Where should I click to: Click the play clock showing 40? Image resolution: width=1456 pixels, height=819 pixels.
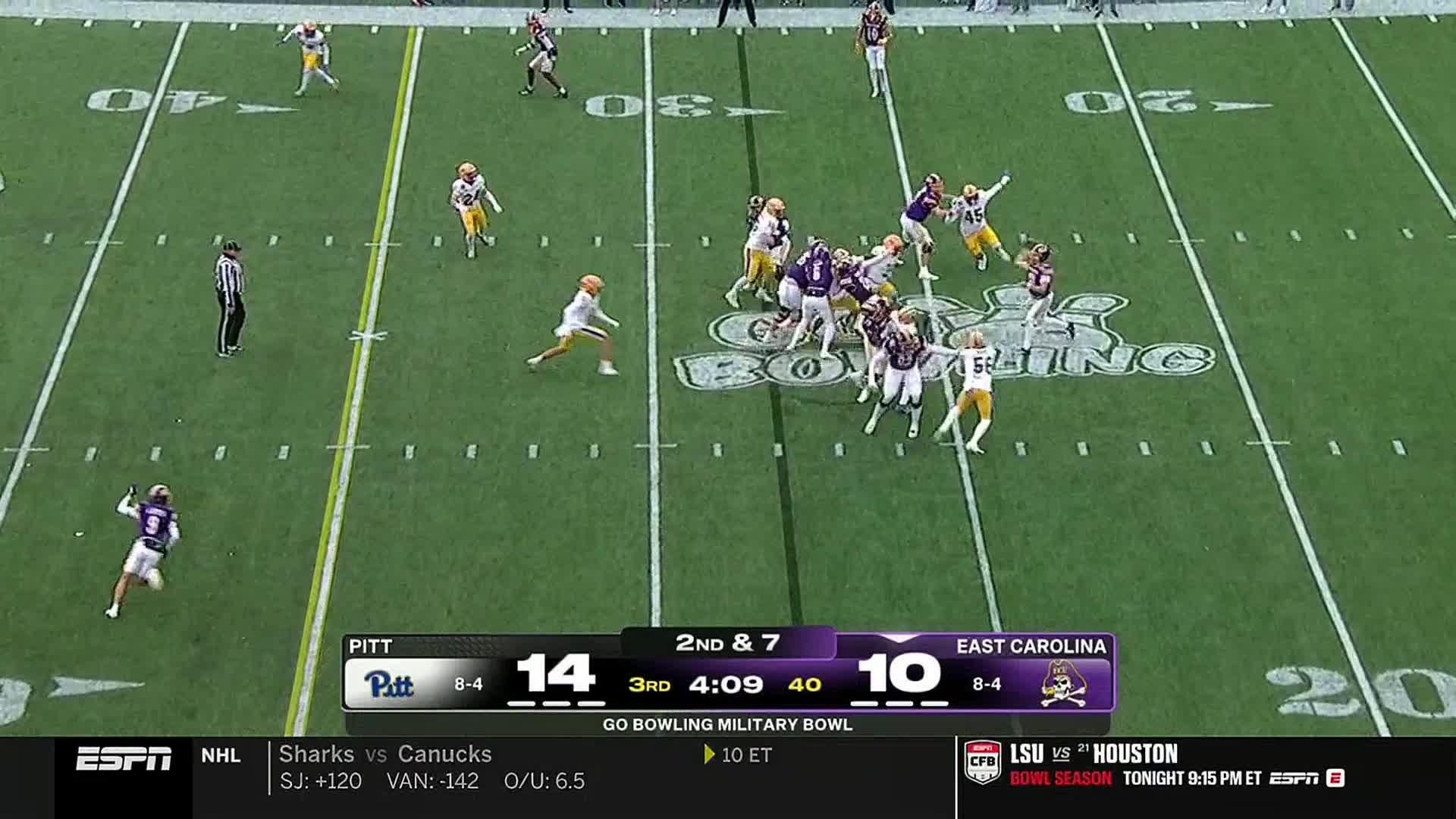coord(805,685)
